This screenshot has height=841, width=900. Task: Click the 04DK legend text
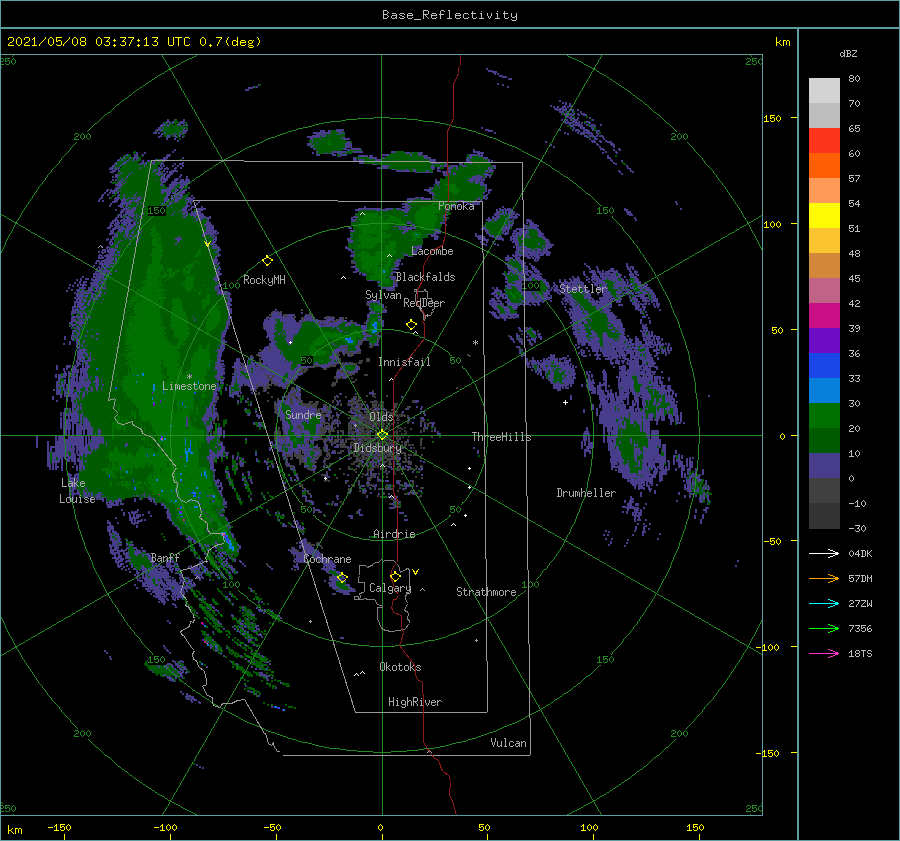click(x=860, y=553)
